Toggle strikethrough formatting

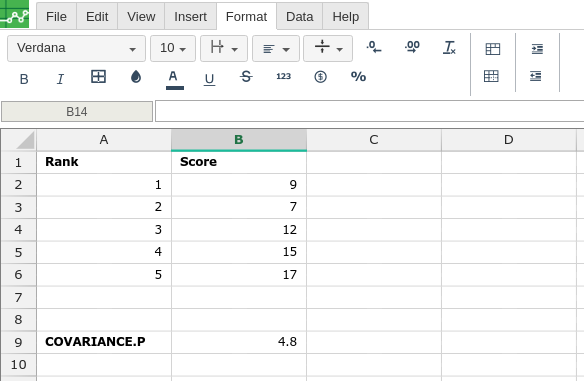coord(246,77)
